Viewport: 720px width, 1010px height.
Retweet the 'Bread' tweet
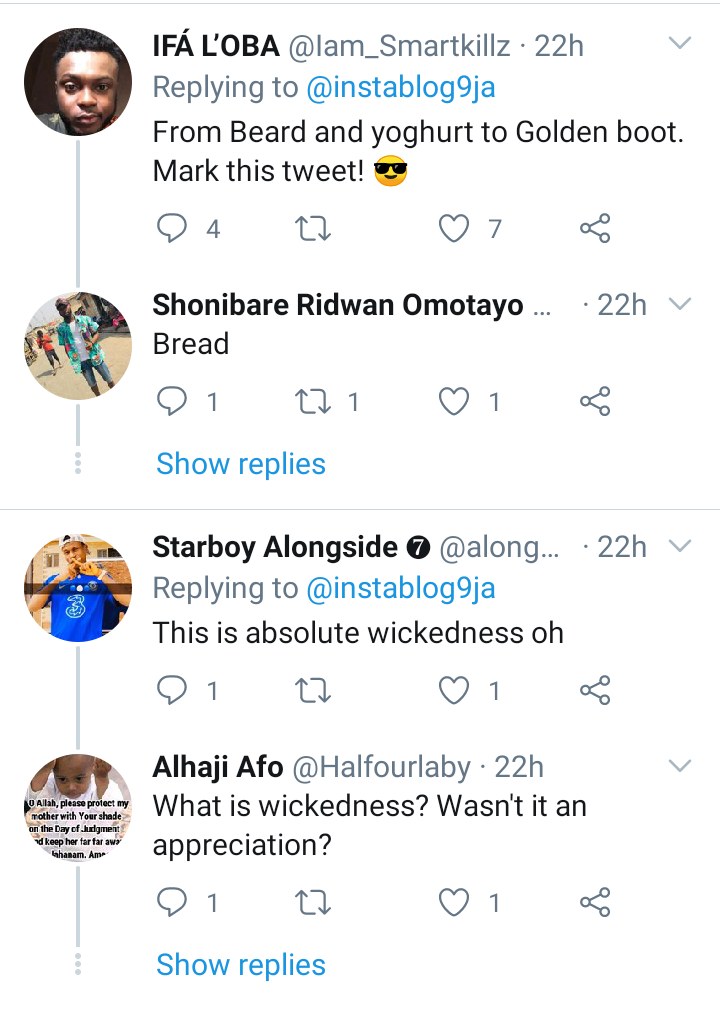pyautogui.click(x=315, y=402)
